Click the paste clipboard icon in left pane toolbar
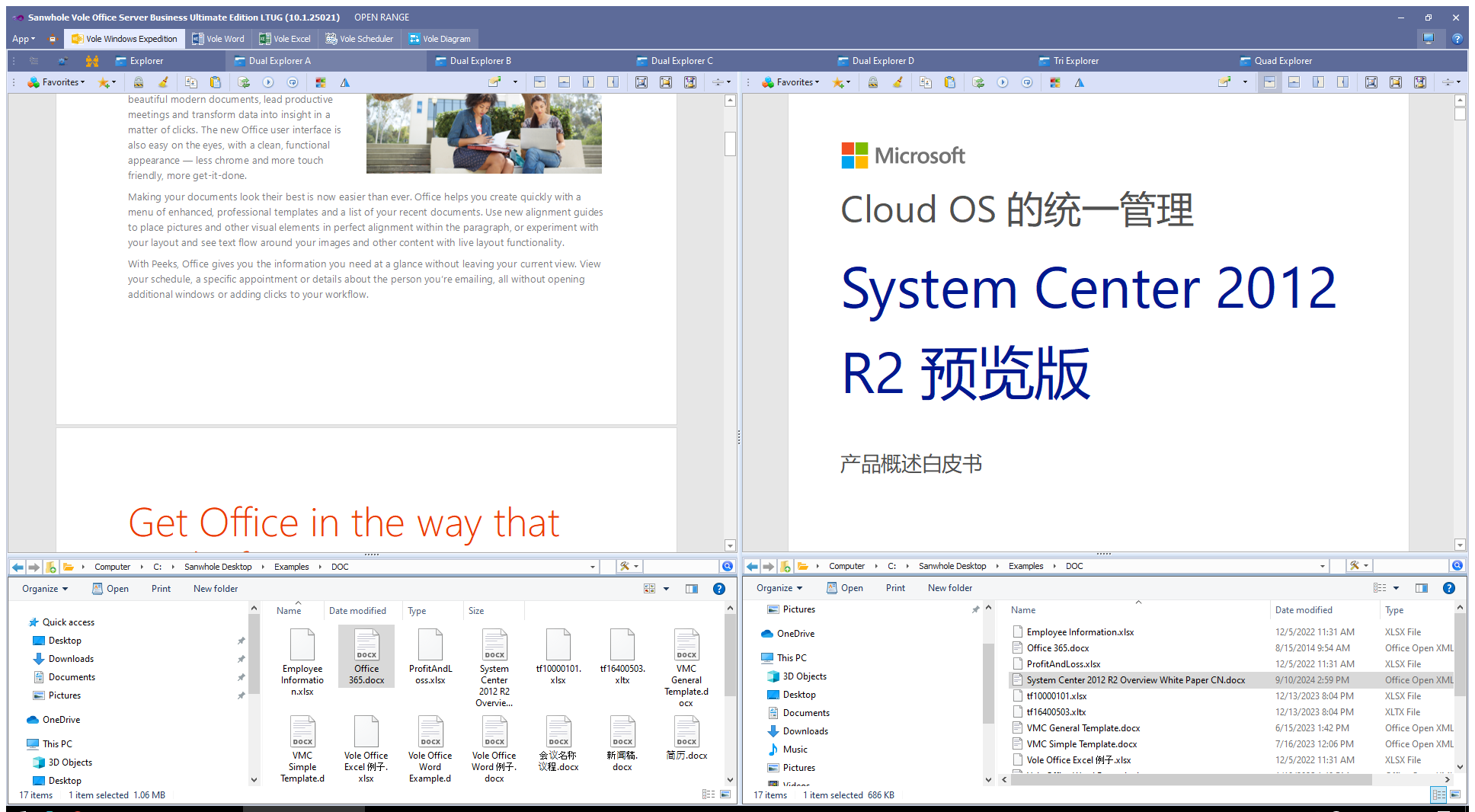The image size is (1475, 812). tap(216, 82)
